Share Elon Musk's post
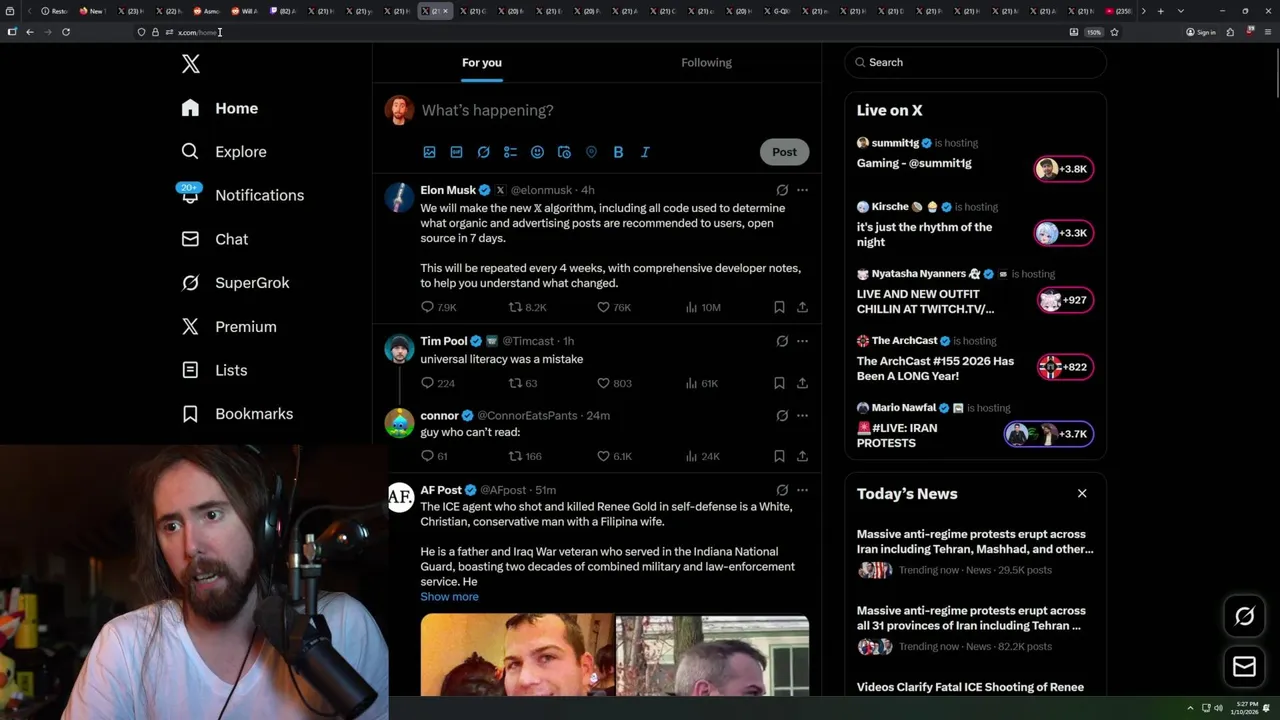The height and width of the screenshot is (720, 1280). coord(802,307)
